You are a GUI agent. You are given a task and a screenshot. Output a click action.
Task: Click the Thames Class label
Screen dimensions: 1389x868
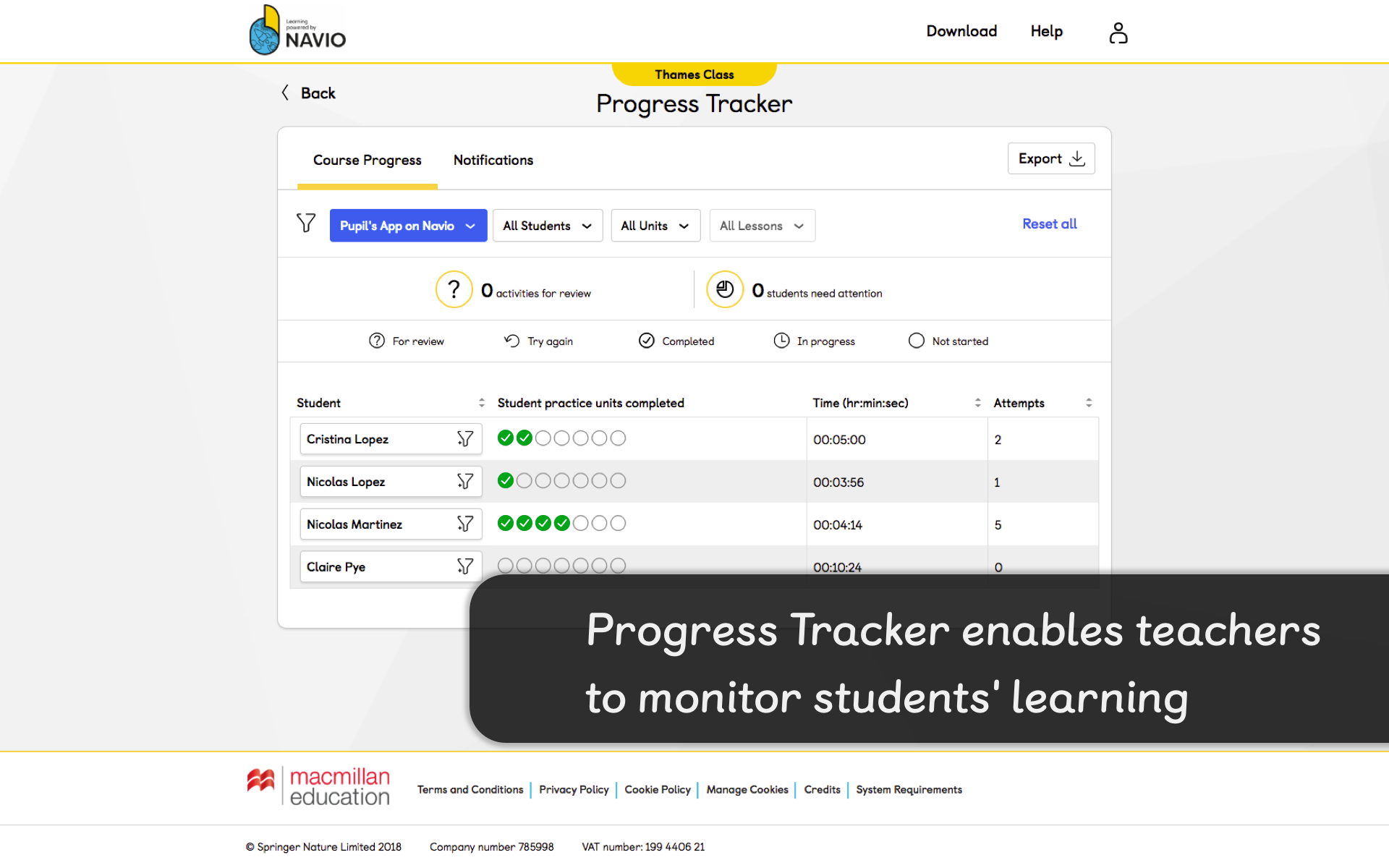[x=694, y=75]
